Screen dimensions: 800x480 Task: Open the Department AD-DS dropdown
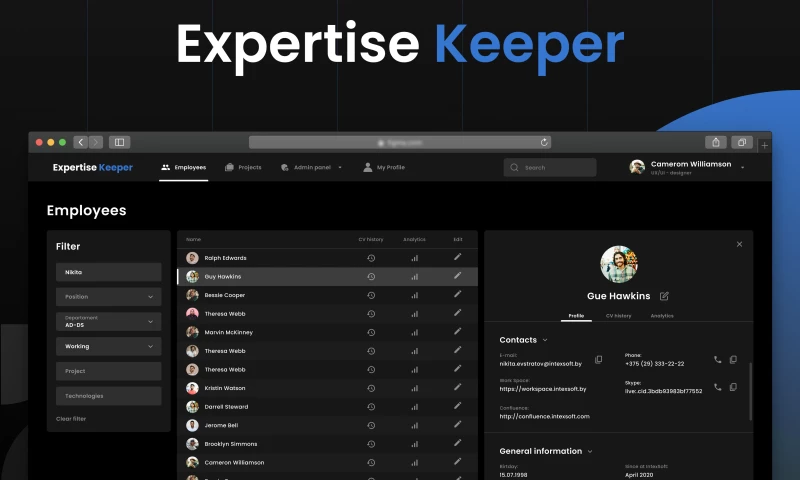click(x=109, y=321)
